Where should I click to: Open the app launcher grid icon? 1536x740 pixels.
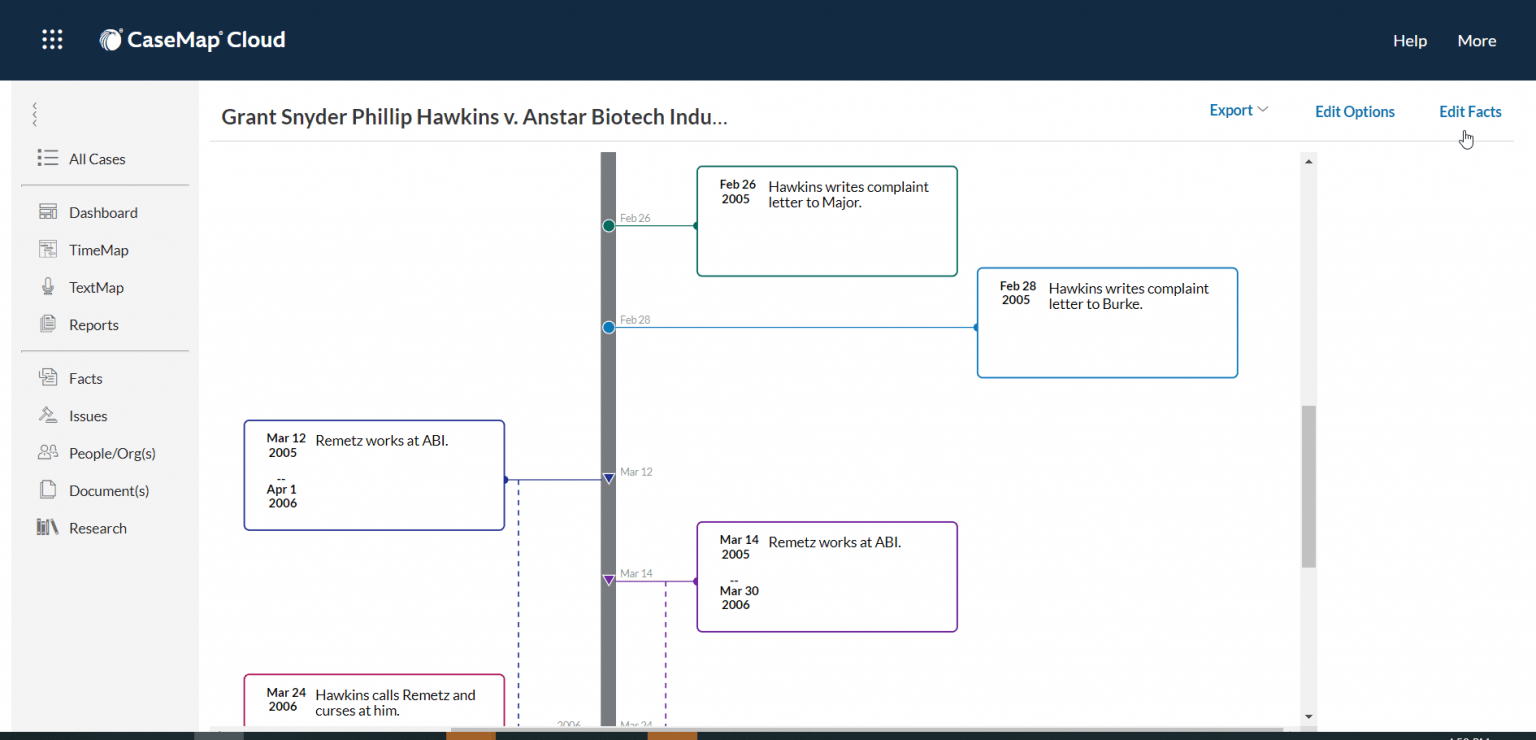(x=52, y=39)
